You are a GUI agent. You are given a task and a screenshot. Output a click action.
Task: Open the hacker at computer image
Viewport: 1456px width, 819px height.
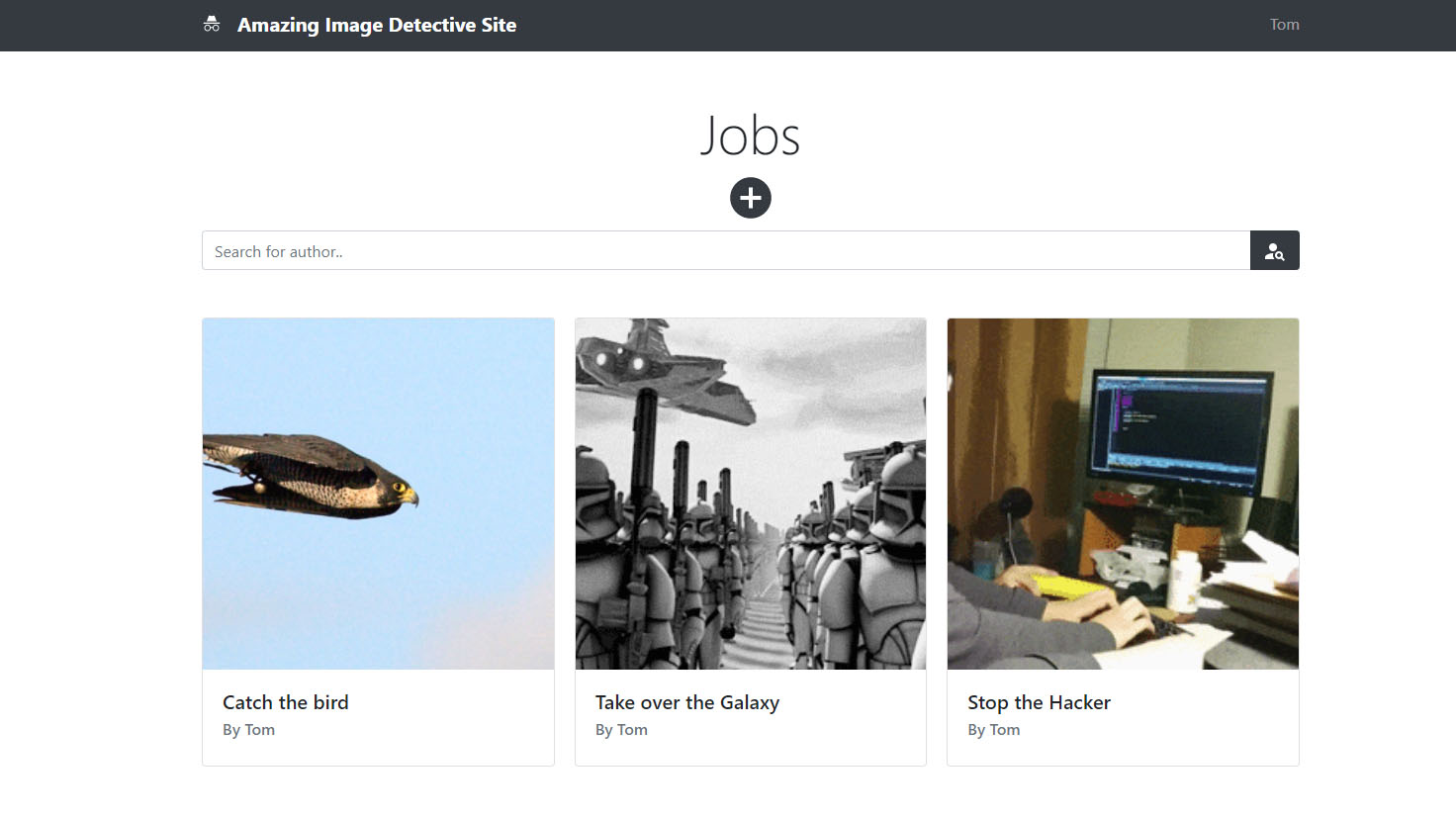click(1123, 494)
